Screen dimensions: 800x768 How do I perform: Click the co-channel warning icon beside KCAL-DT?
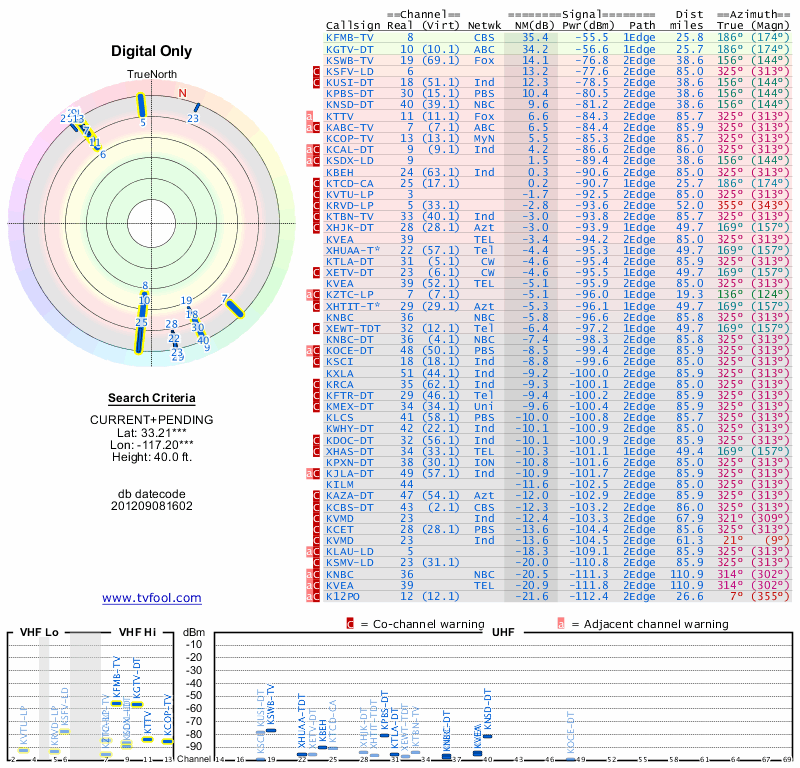(316, 149)
